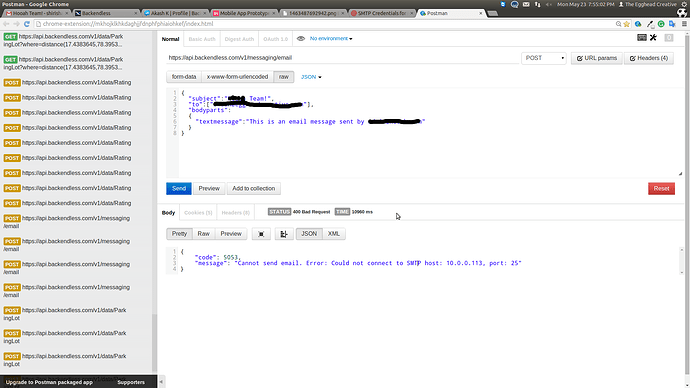Click the Google Translate extension icon
Screen dimensions: 690x388
point(672,24)
